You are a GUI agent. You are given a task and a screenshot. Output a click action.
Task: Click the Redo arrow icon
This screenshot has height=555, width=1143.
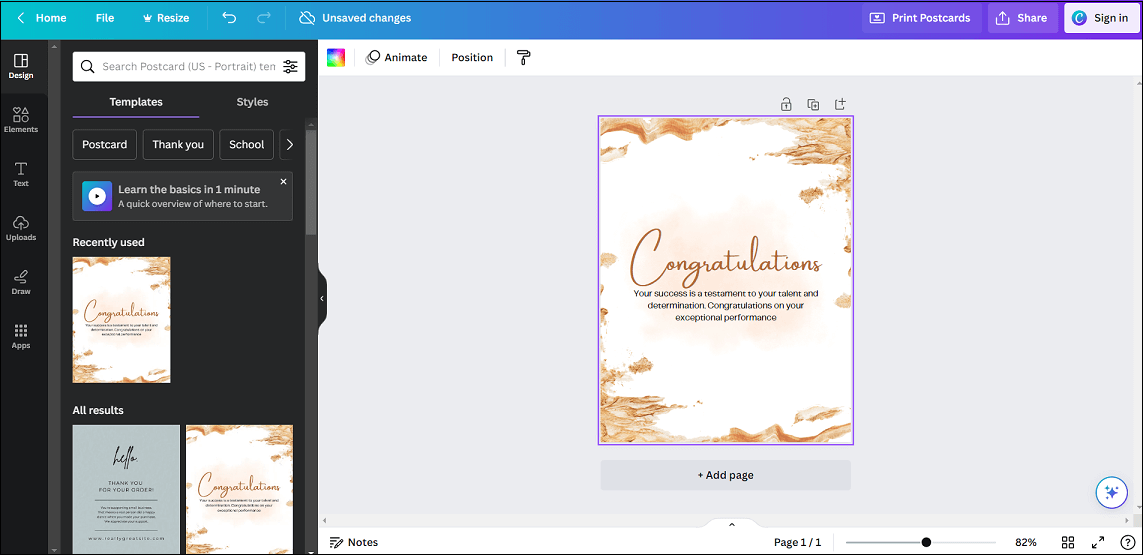pos(264,18)
